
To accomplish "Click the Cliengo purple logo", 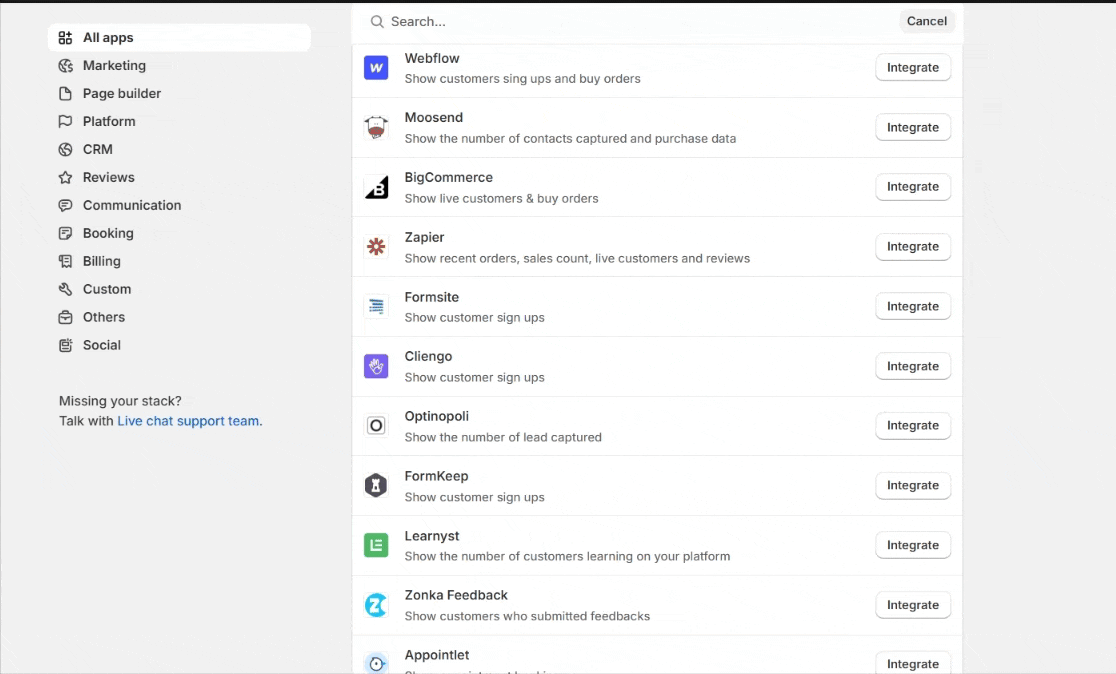I will pos(376,366).
